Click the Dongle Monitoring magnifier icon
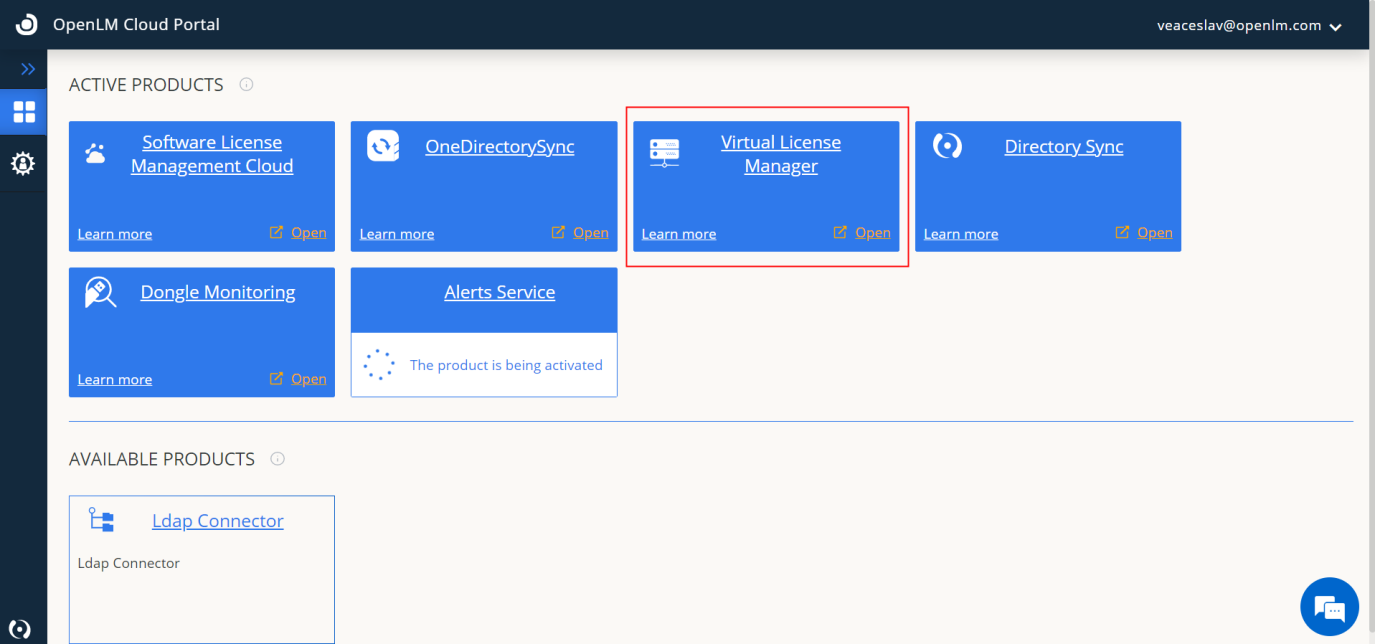This screenshot has width=1375, height=644. pyautogui.click(x=100, y=292)
